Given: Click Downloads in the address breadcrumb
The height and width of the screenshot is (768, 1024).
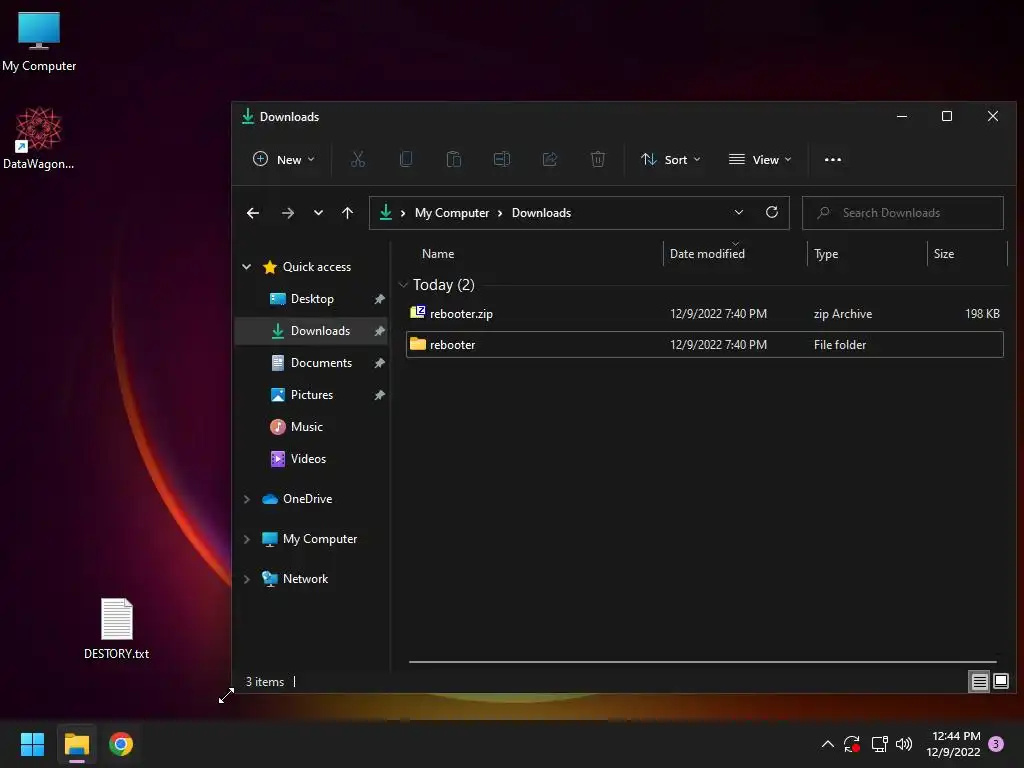Looking at the screenshot, I should click(x=541, y=213).
